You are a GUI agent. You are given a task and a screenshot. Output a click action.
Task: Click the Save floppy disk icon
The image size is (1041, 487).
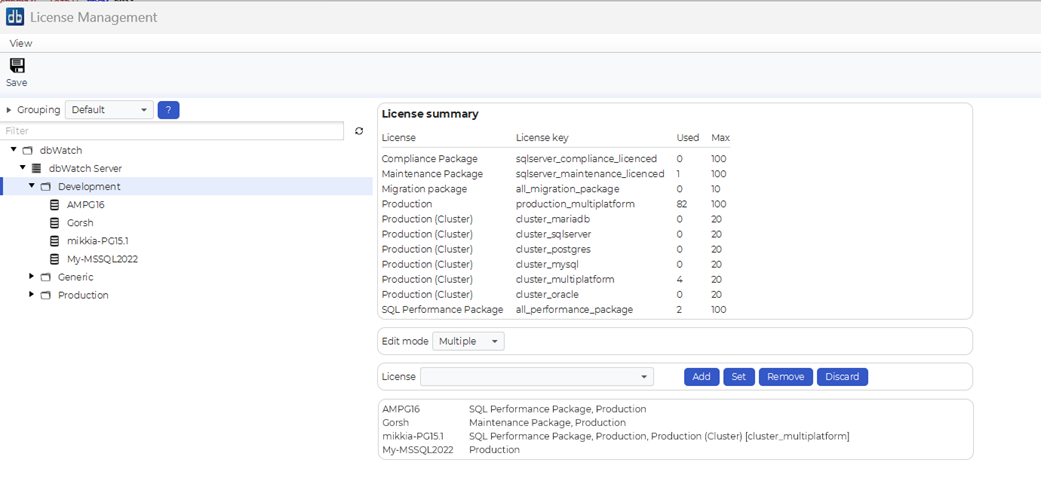pyautogui.click(x=17, y=65)
